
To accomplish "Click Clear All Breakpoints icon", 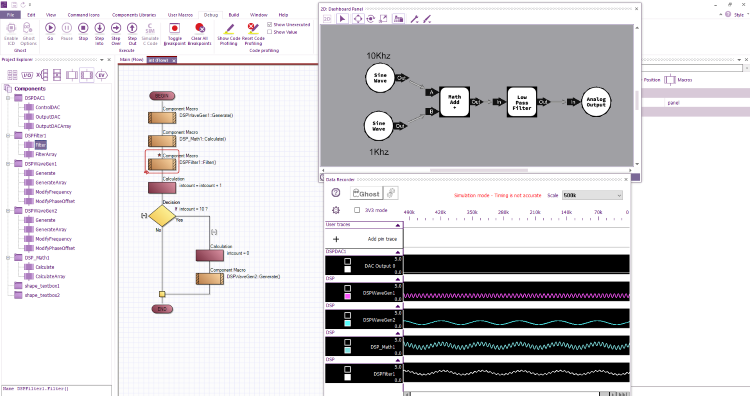I will pyautogui.click(x=199, y=28).
